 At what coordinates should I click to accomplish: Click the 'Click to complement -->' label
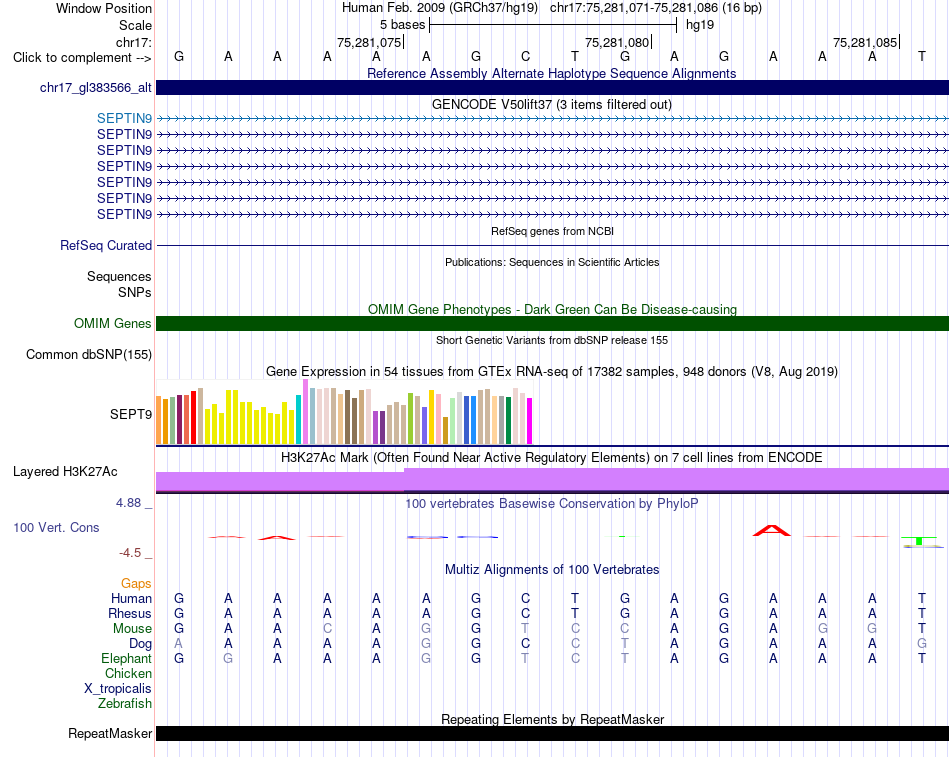point(82,58)
